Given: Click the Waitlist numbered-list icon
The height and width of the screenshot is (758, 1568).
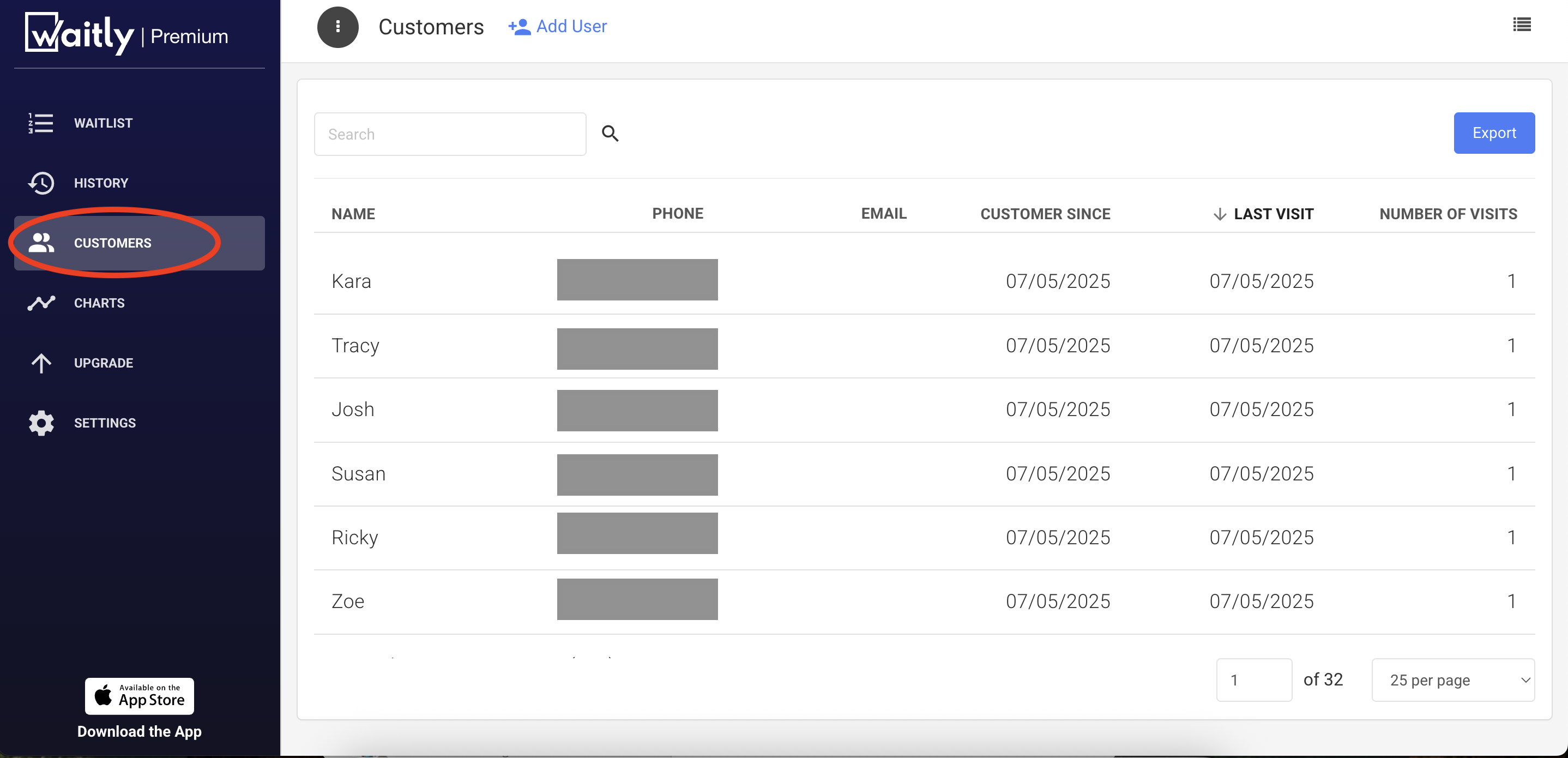Looking at the screenshot, I should tap(41, 123).
